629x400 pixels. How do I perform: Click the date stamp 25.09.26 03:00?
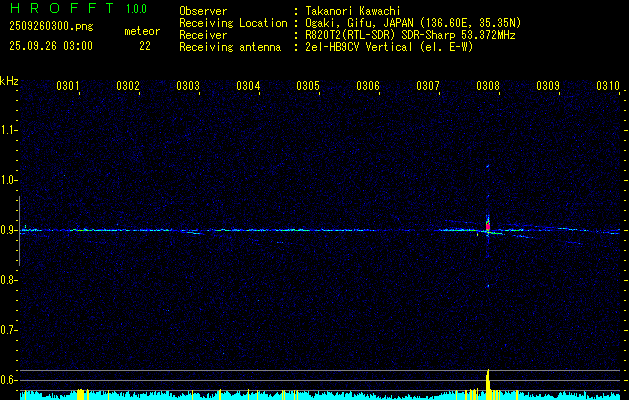coord(51,46)
